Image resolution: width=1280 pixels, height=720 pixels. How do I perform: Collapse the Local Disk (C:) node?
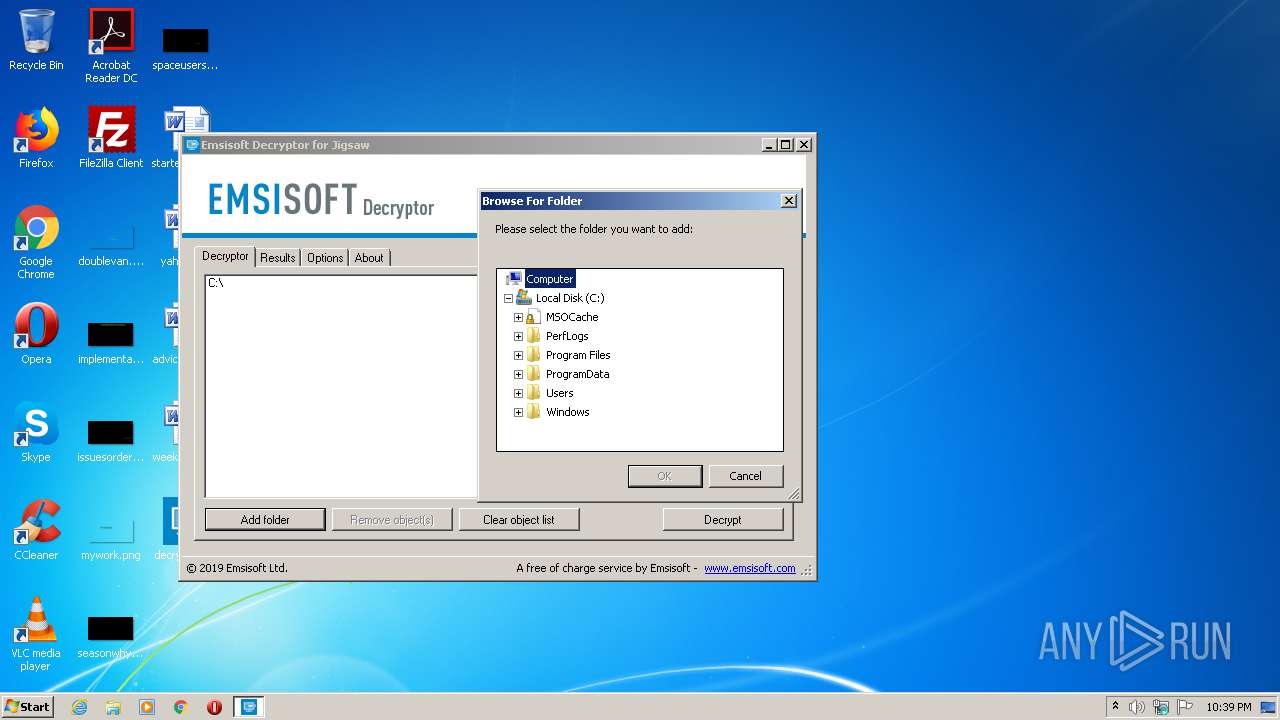[x=508, y=298]
